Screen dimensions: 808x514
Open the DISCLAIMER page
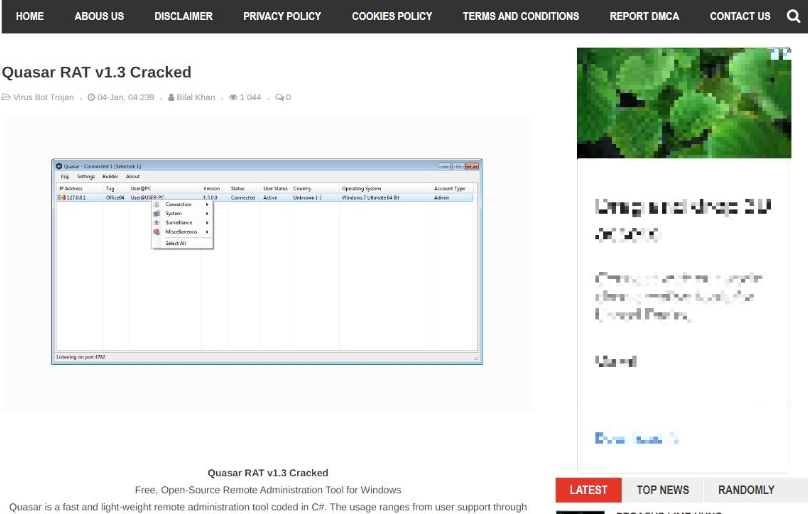point(183,16)
